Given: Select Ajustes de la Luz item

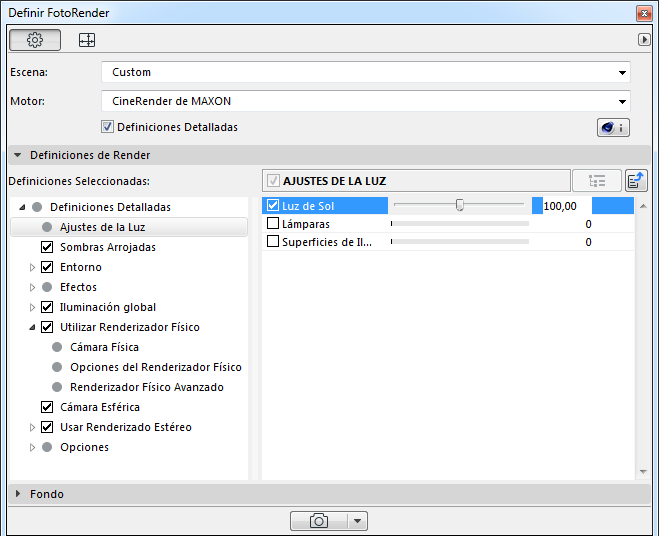Looking at the screenshot, I should (x=129, y=227).
